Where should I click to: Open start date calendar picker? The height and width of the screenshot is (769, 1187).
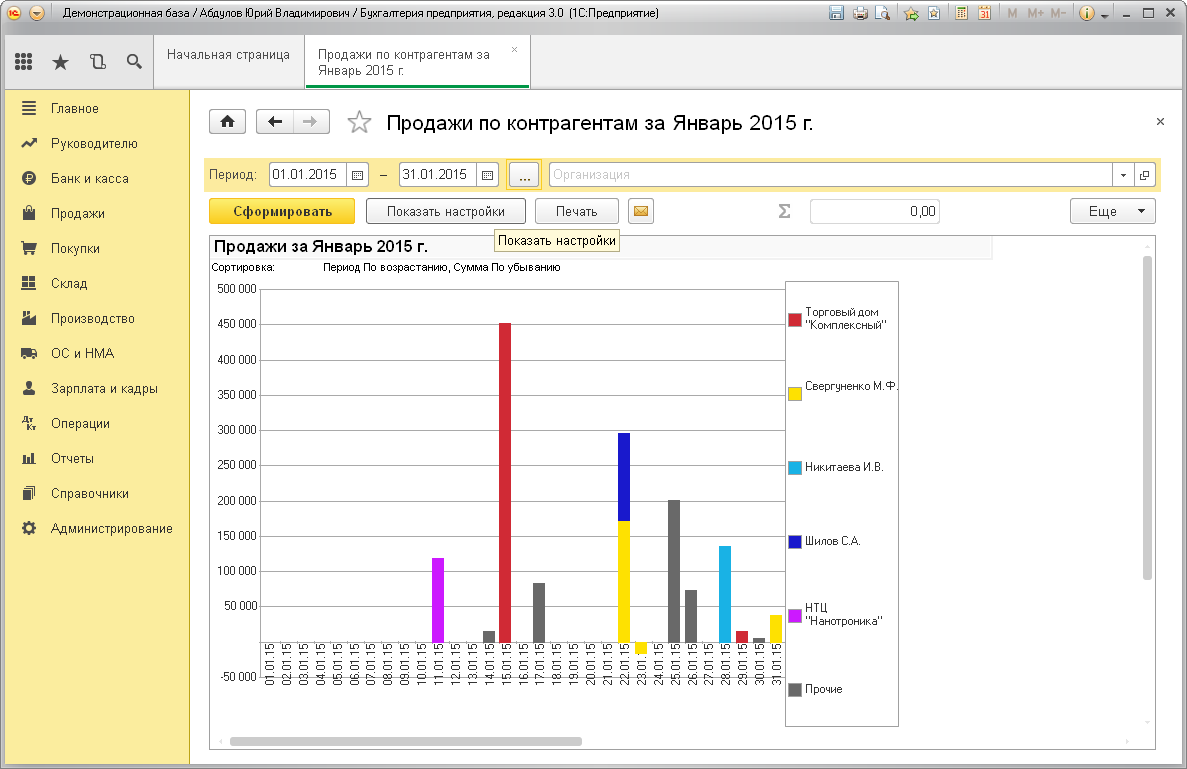tap(358, 174)
